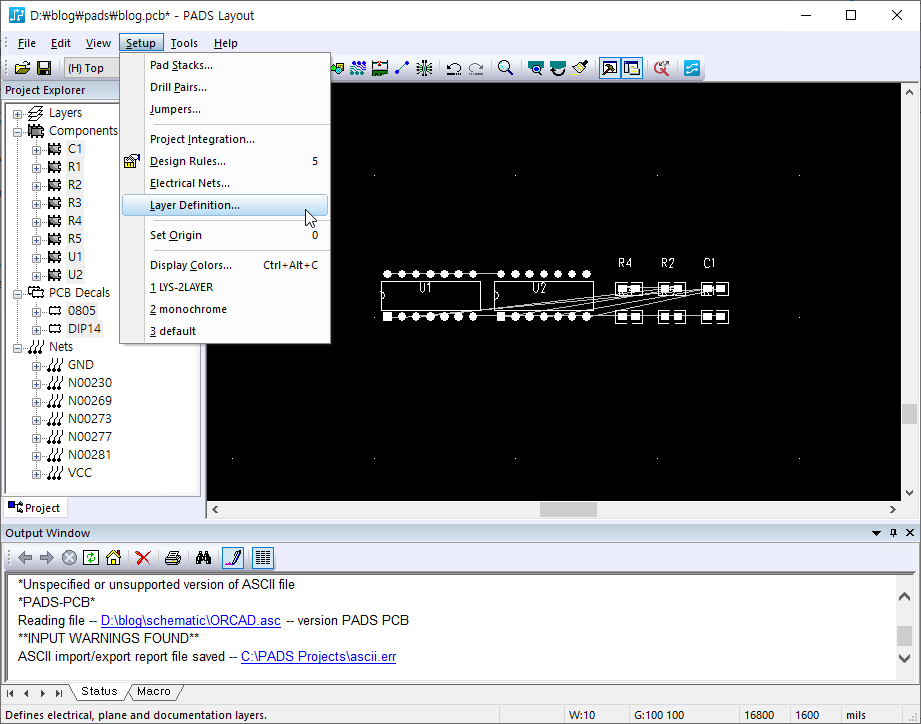Image resolution: width=921 pixels, height=724 pixels.
Task: Choose Set Origin from Setup menu
Action: pyautogui.click(x=225, y=235)
